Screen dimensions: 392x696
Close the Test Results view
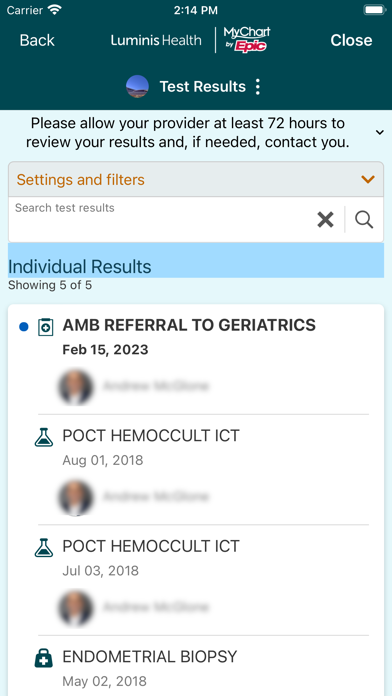[351, 40]
